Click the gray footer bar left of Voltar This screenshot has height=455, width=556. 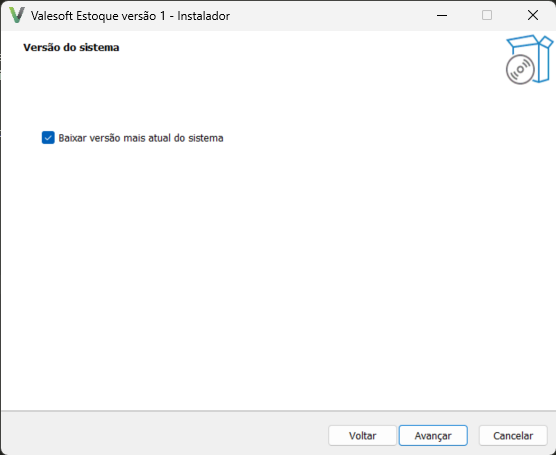(x=163, y=433)
